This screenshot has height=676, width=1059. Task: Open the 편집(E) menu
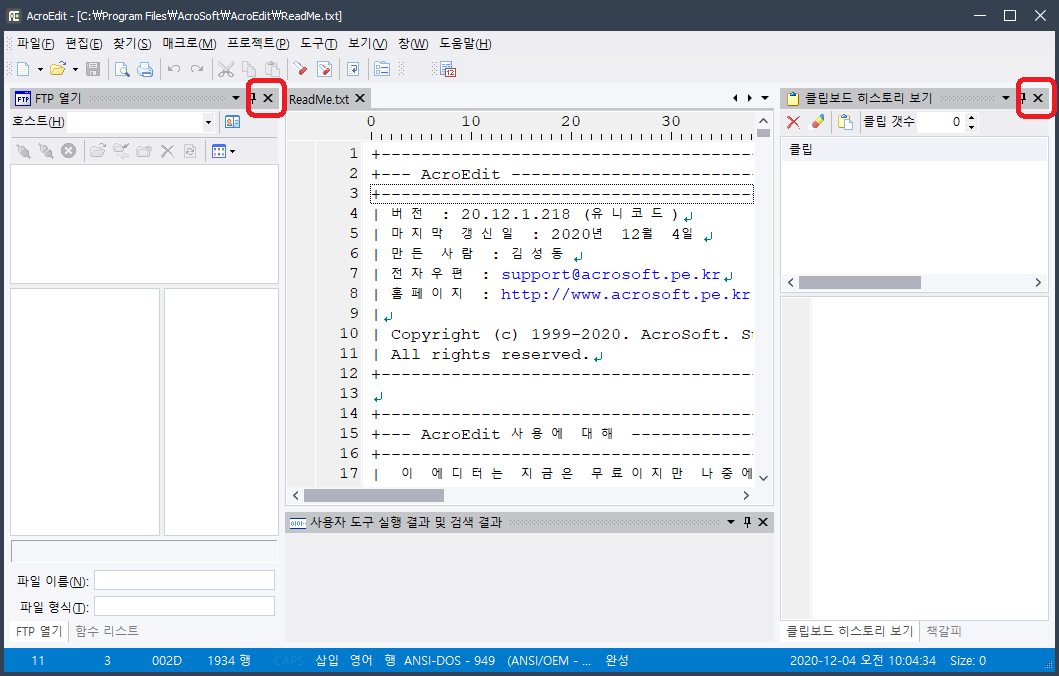pyautogui.click(x=84, y=44)
